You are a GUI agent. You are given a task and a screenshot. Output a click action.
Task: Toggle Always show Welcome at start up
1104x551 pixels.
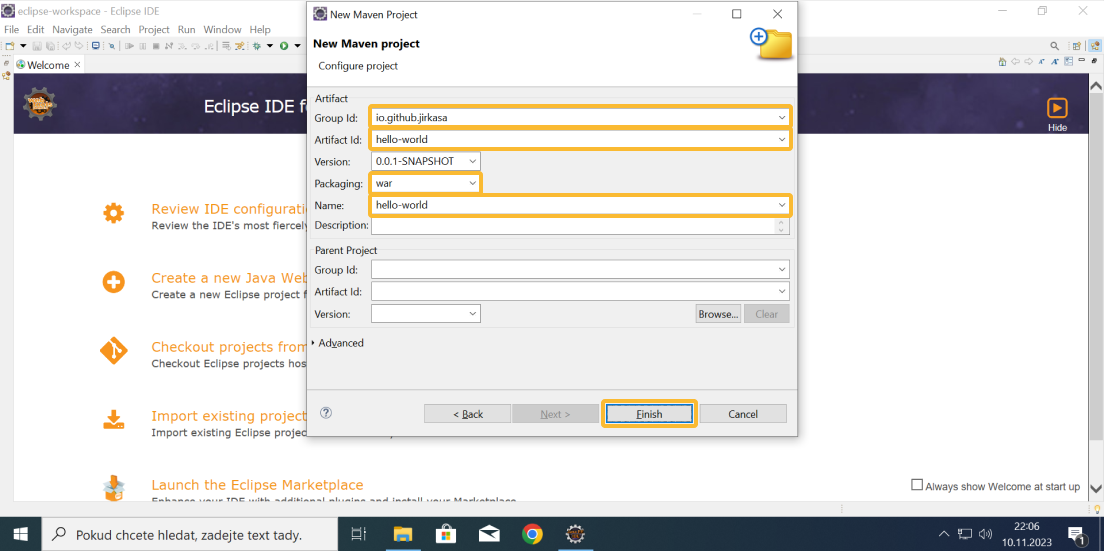(917, 485)
